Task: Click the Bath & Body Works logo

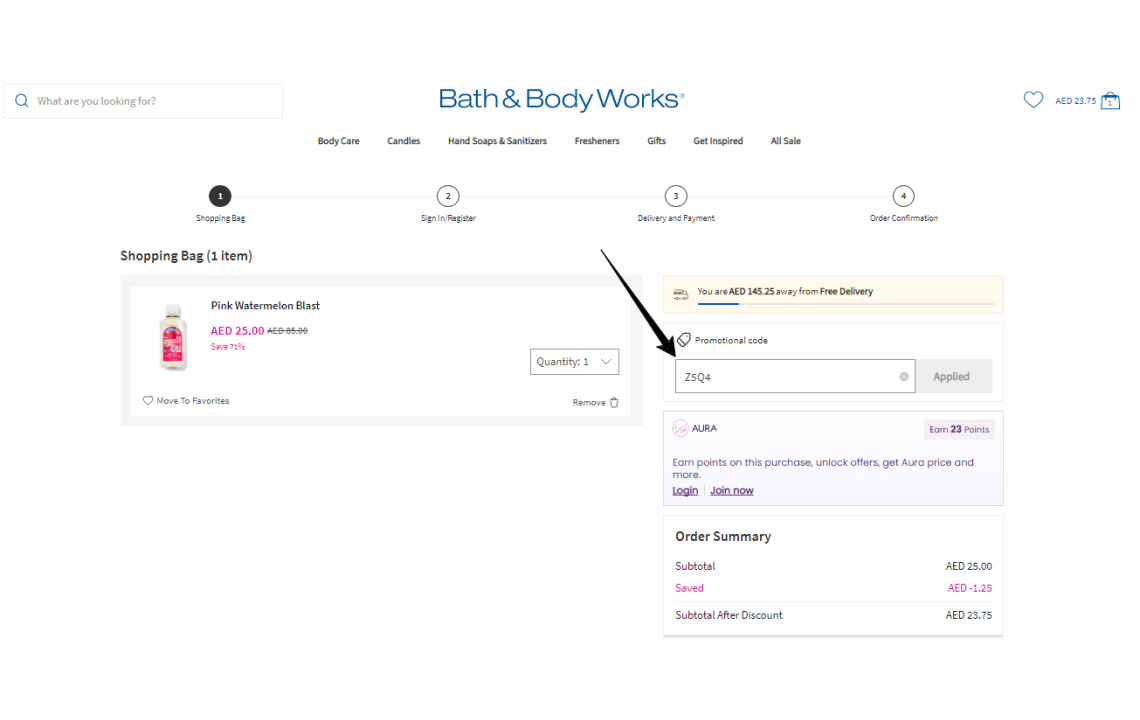Action: click(561, 99)
